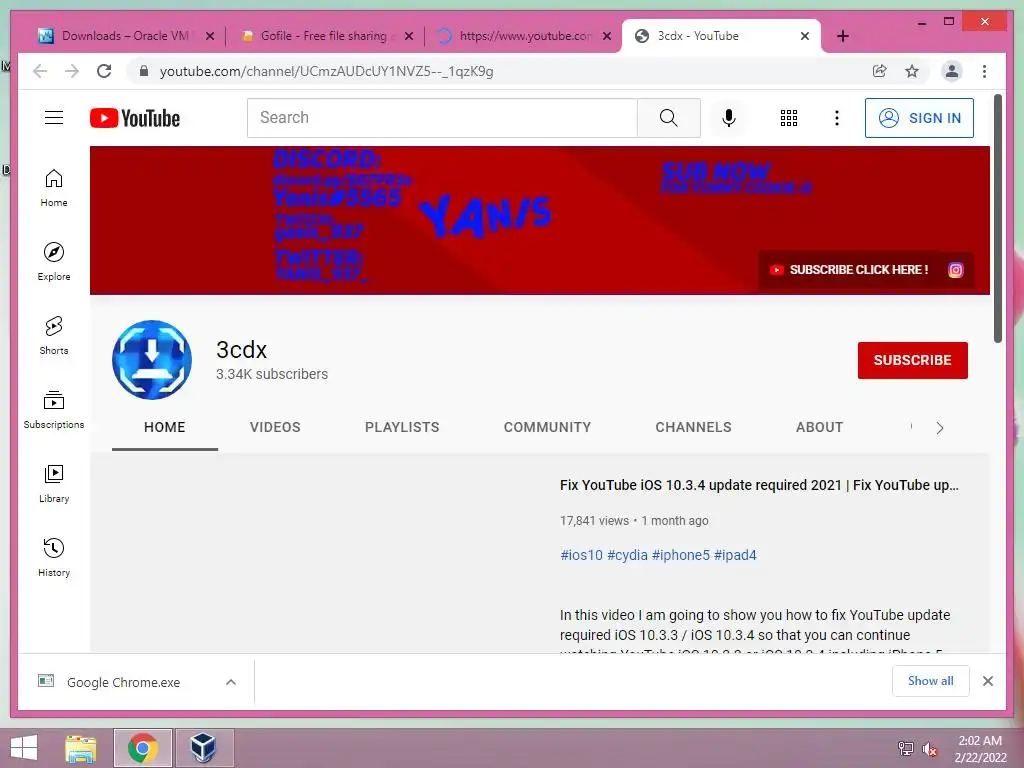Open YouTube settings three-dot menu
The width and height of the screenshot is (1024, 768).
[x=837, y=118]
